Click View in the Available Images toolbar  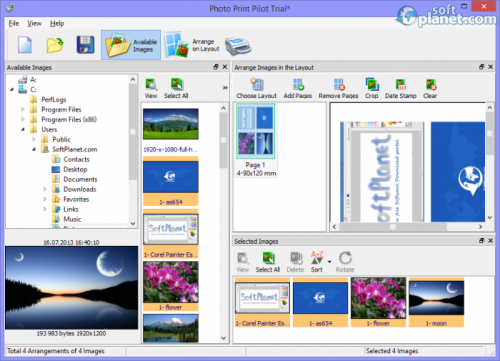[x=151, y=88]
